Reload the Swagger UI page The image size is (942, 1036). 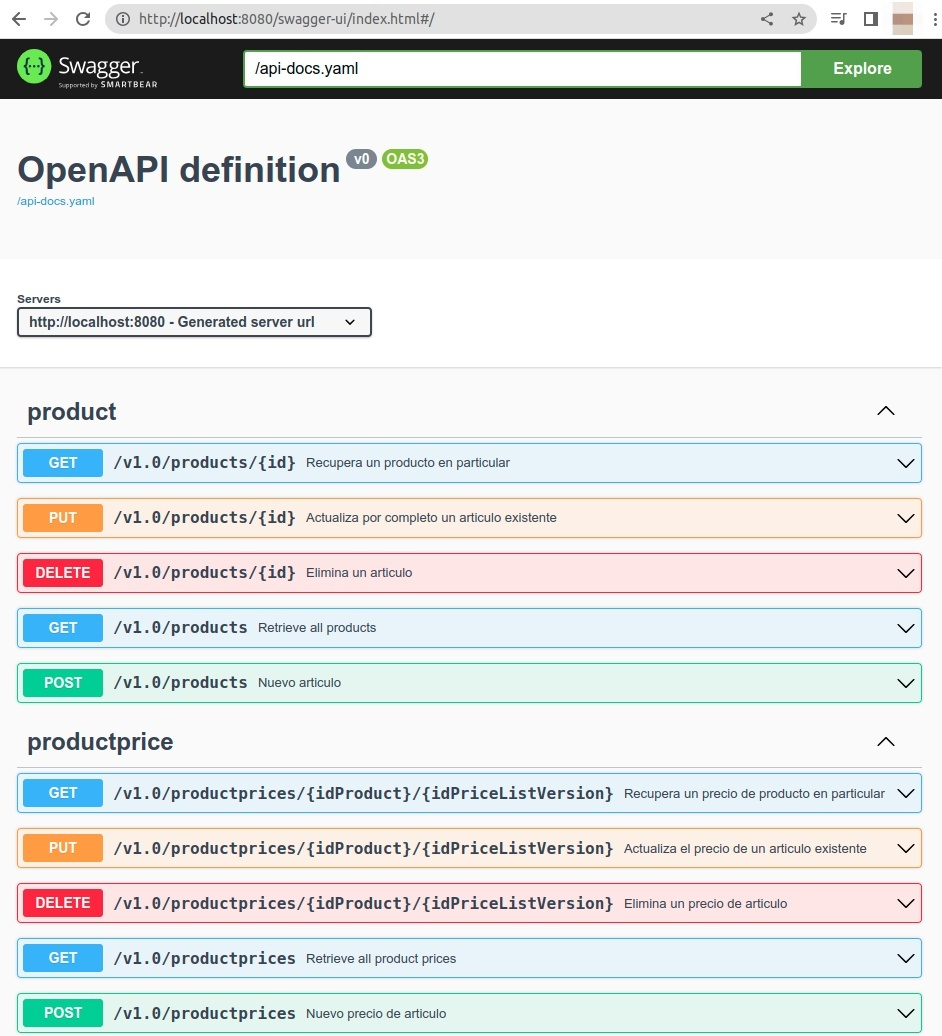coord(83,19)
